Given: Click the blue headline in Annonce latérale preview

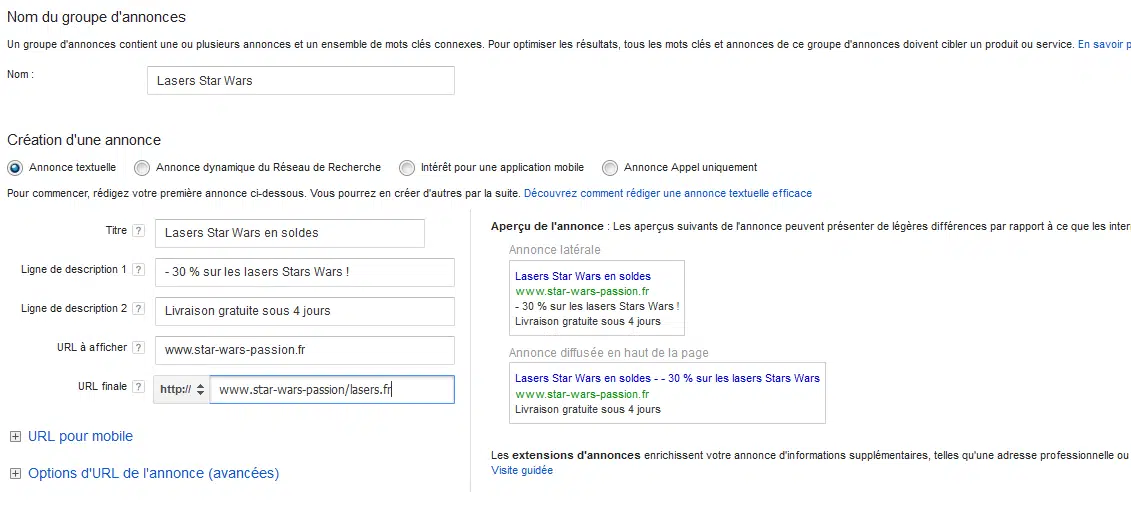Looking at the screenshot, I should (582, 276).
